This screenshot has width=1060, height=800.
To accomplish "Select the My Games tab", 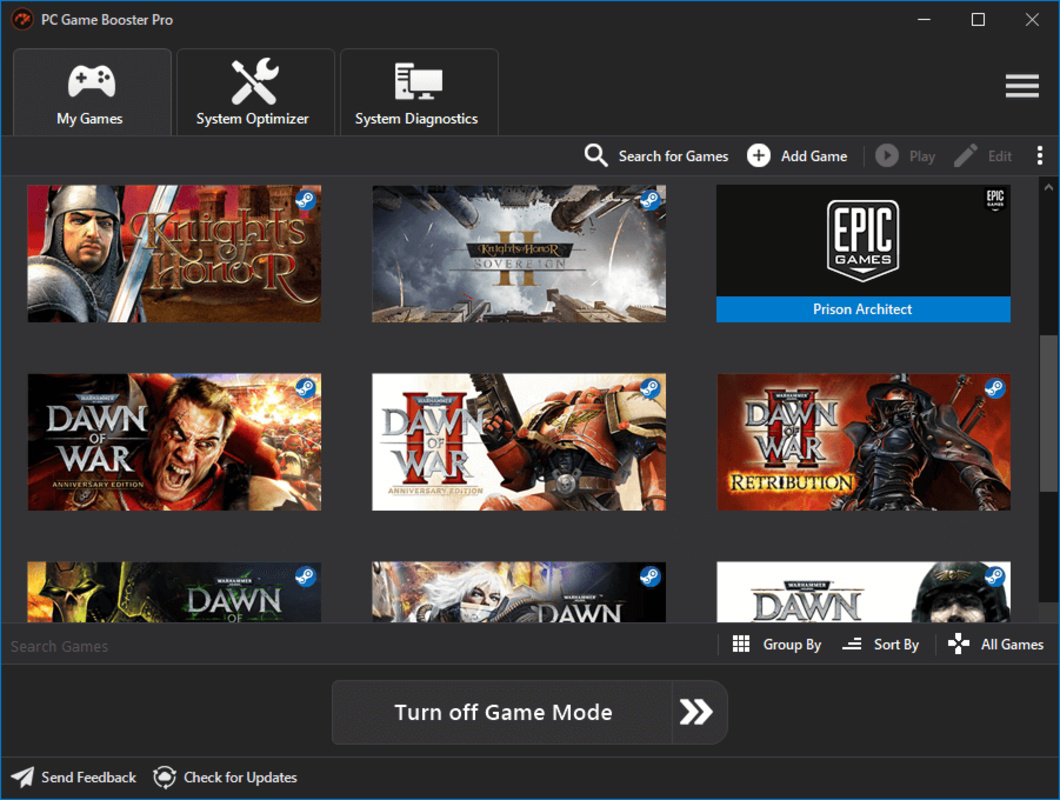I will (91, 90).
